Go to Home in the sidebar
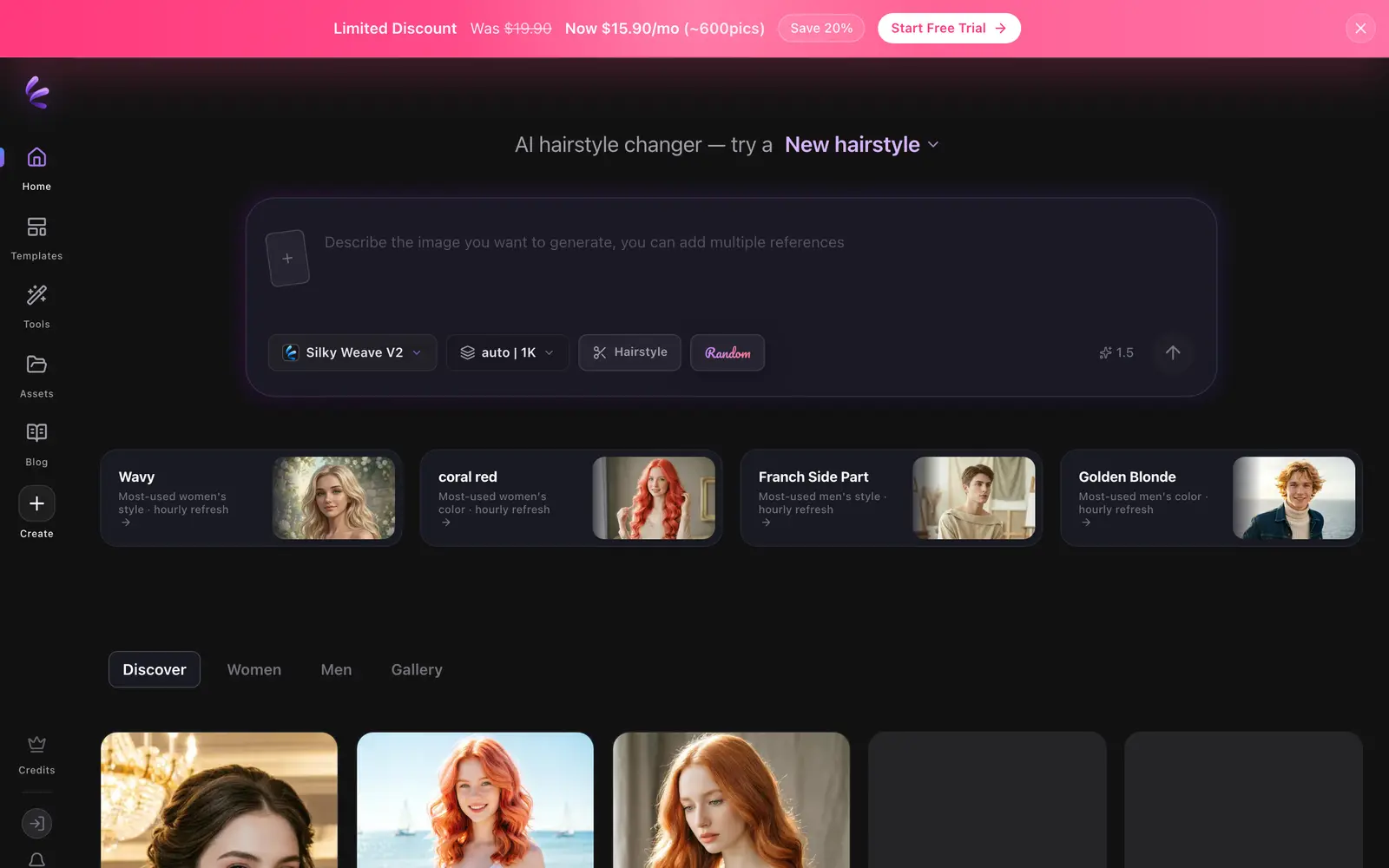 click(36, 168)
